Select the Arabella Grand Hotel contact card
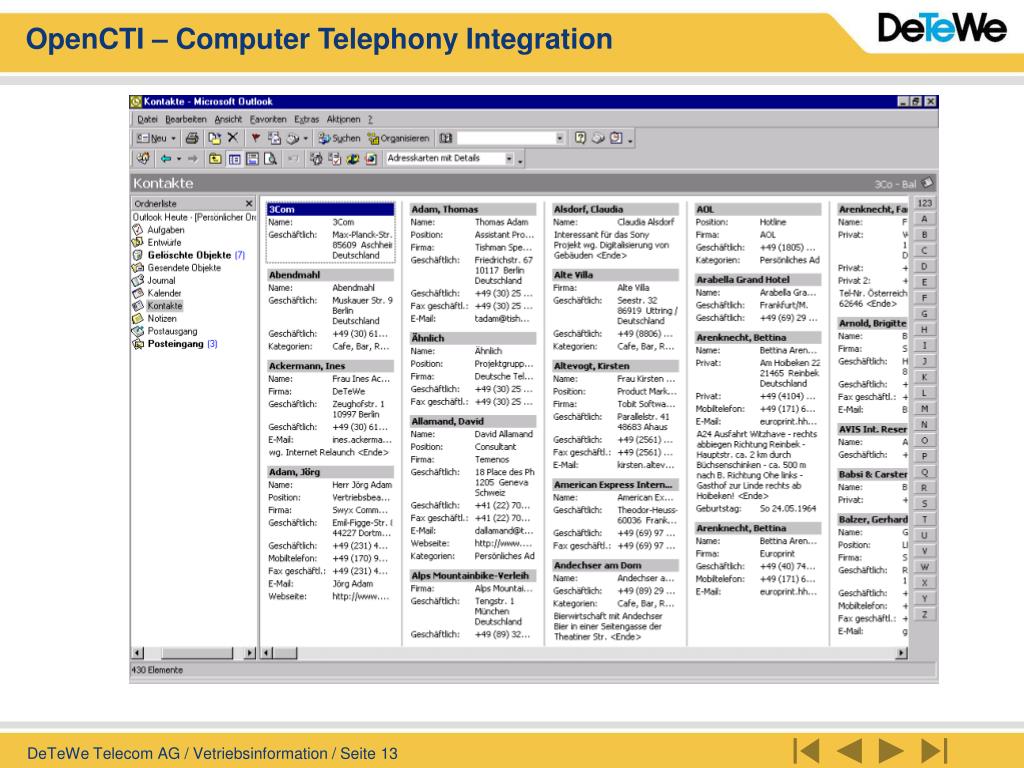This screenshot has width=1024, height=768. [758, 280]
